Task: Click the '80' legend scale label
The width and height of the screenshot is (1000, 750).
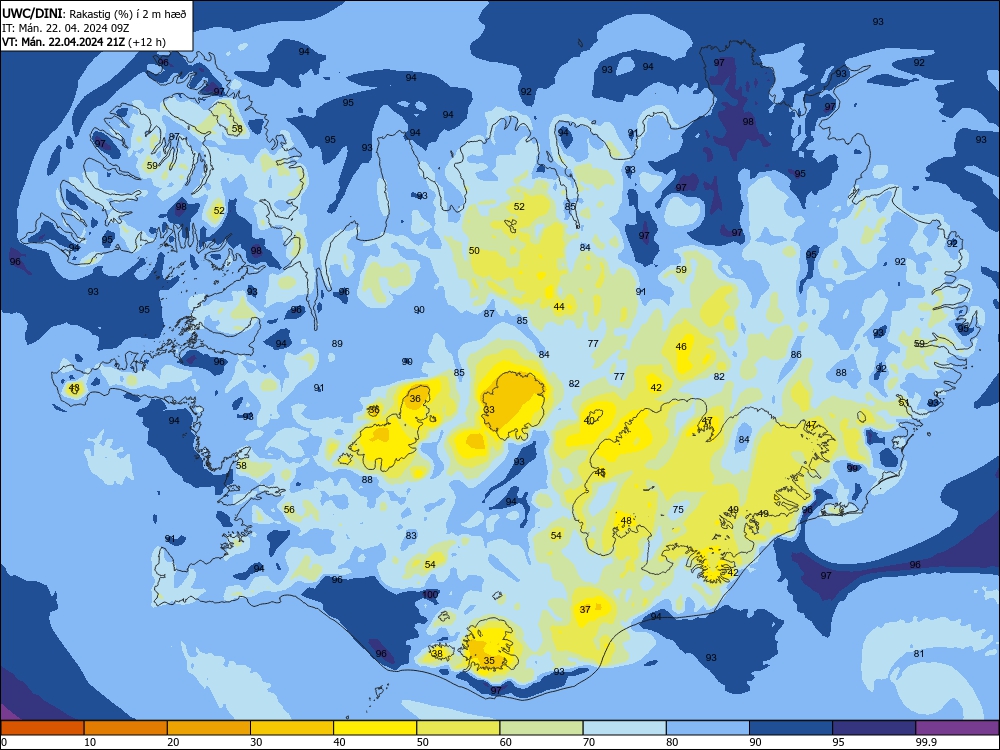Action: pos(673,742)
